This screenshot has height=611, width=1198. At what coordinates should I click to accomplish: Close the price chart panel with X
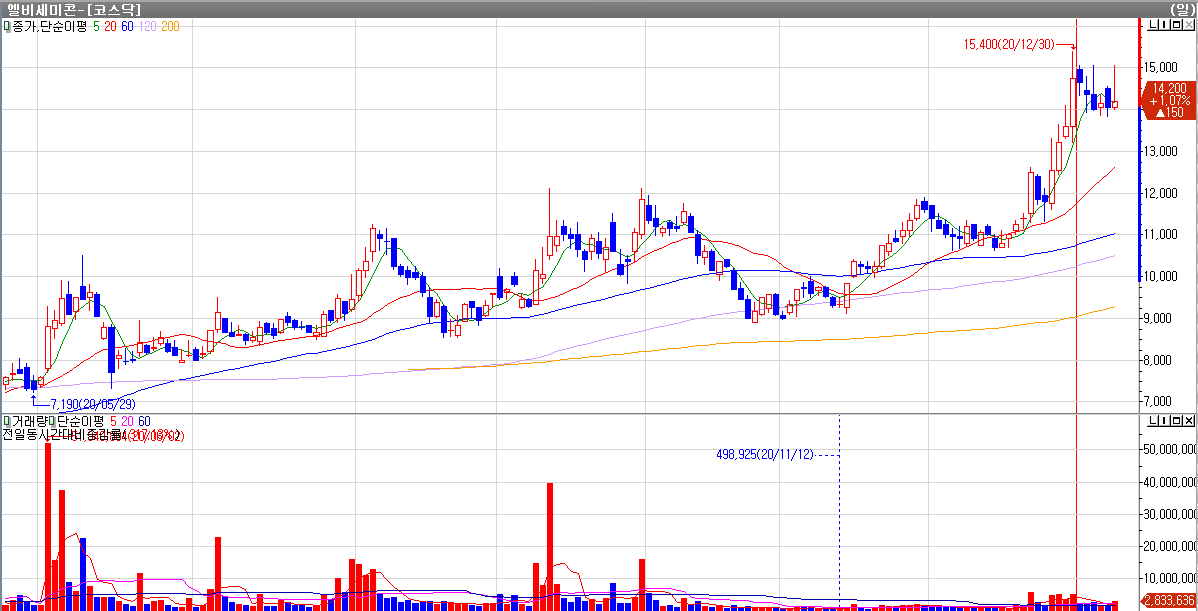1188,24
